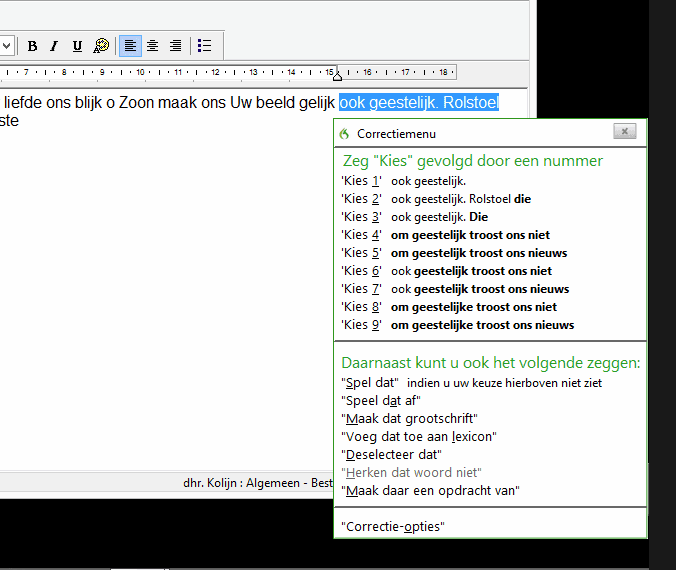Click "Voeg dat toe aan lexicon"
Screen dimensions: 676x570
coord(419,436)
